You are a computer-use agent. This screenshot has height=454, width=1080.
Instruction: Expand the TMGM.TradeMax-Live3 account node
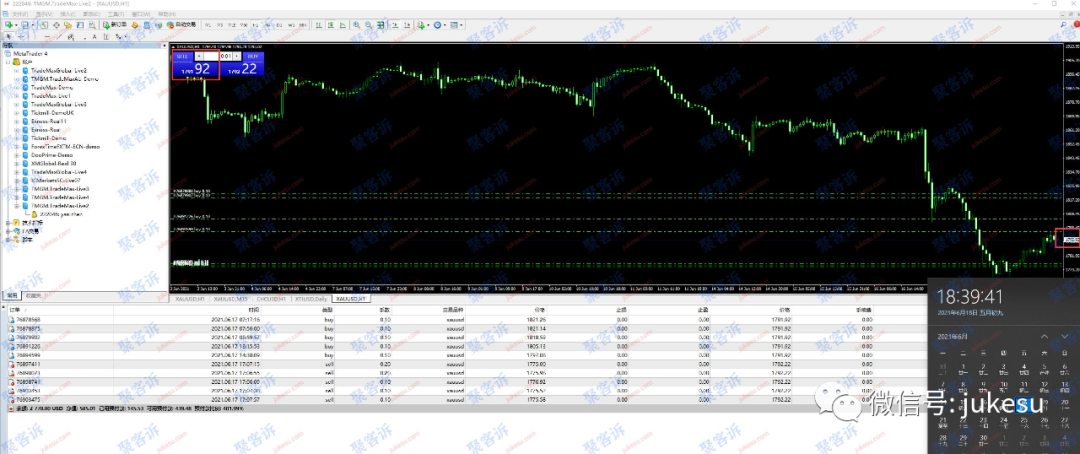[17, 188]
